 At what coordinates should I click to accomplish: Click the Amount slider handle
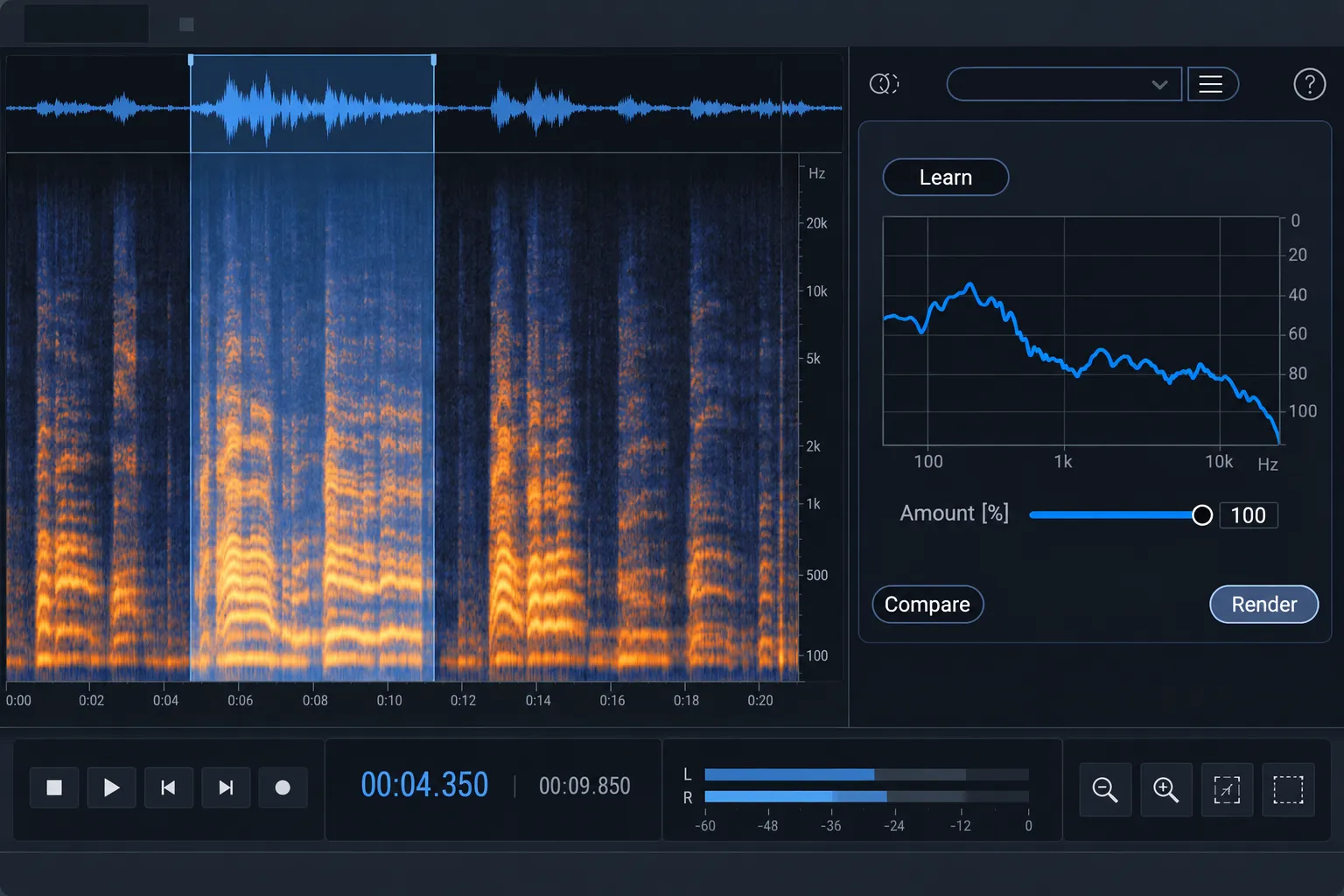[1202, 515]
